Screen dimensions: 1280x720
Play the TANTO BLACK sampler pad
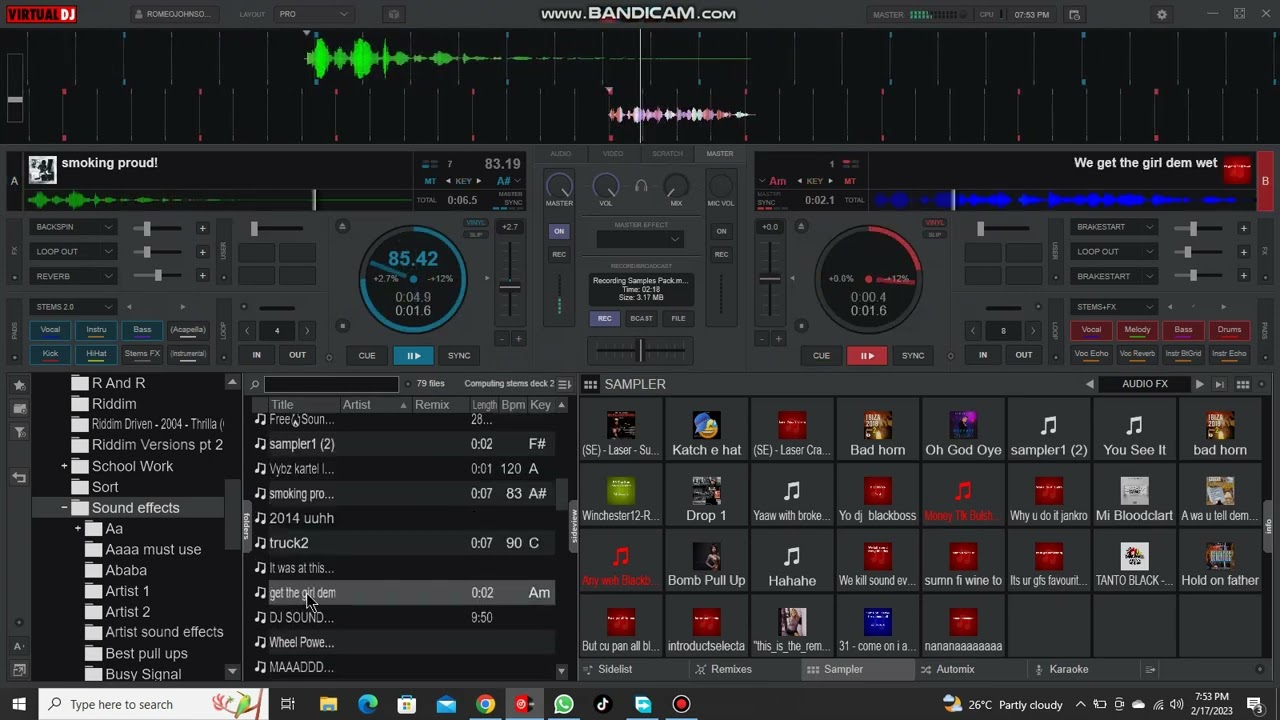(x=1134, y=561)
